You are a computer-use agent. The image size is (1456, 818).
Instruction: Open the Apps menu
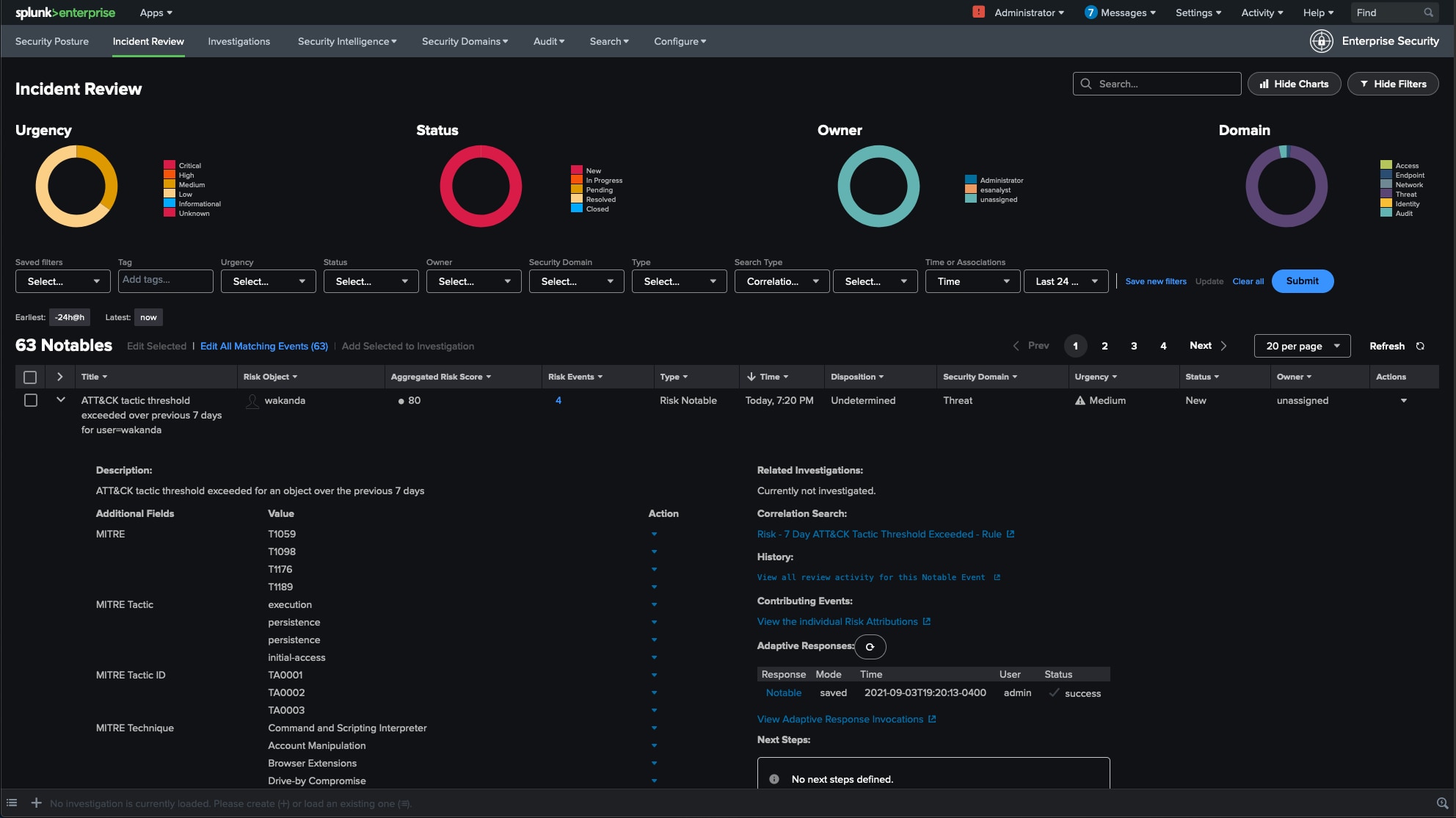pos(156,12)
